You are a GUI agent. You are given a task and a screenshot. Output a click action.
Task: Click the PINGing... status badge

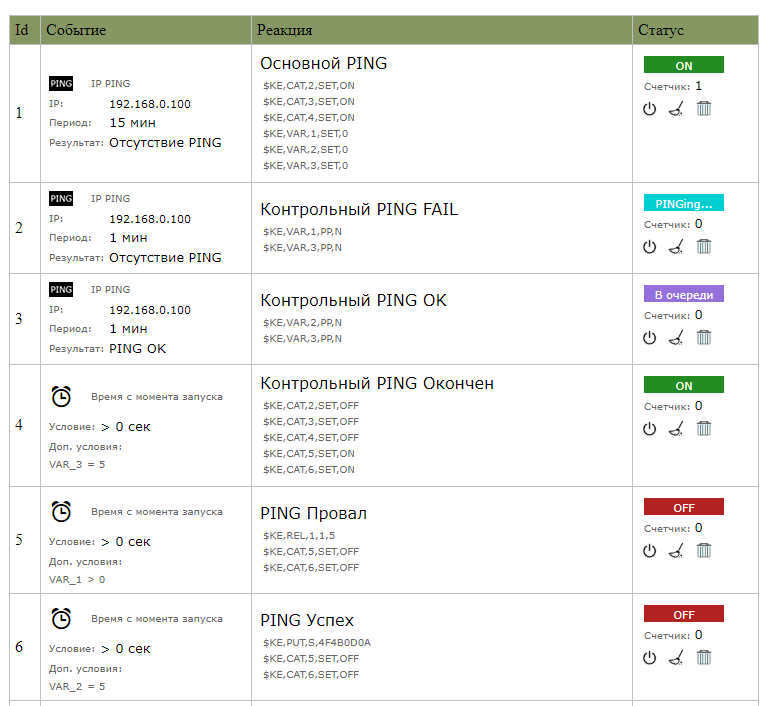[683, 203]
